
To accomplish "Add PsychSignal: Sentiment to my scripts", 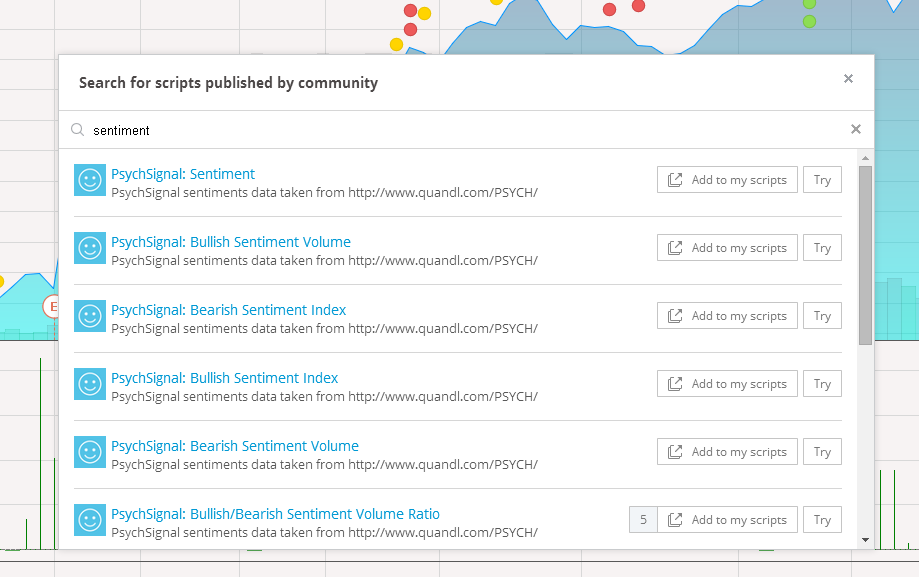I will pos(727,180).
